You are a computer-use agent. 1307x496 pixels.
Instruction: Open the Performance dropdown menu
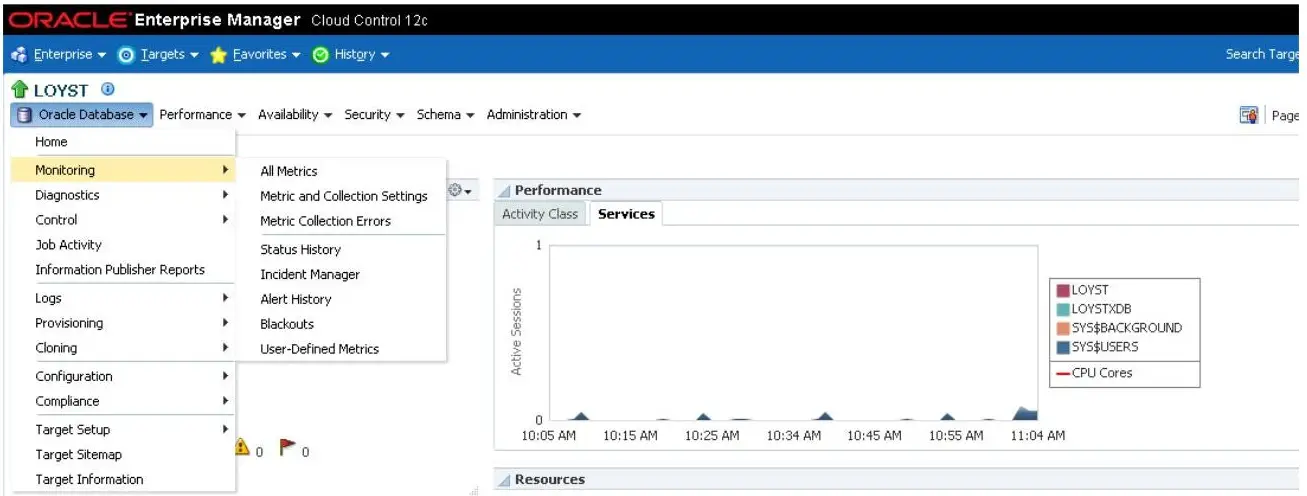(x=202, y=115)
